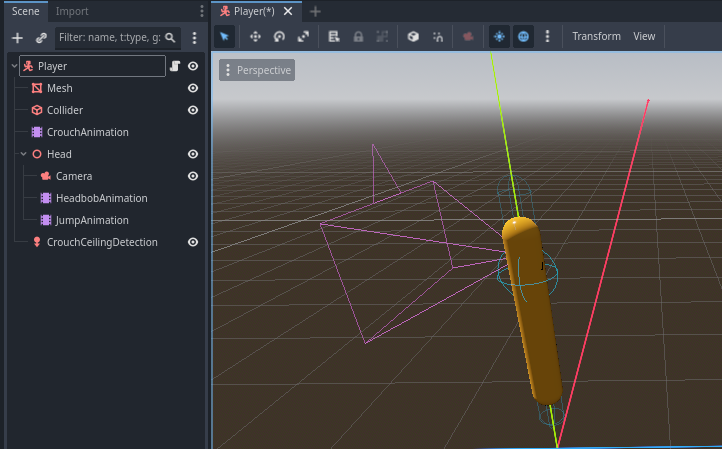Select the Move mode tool
This screenshot has height=449, width=722.
(255, 36)
